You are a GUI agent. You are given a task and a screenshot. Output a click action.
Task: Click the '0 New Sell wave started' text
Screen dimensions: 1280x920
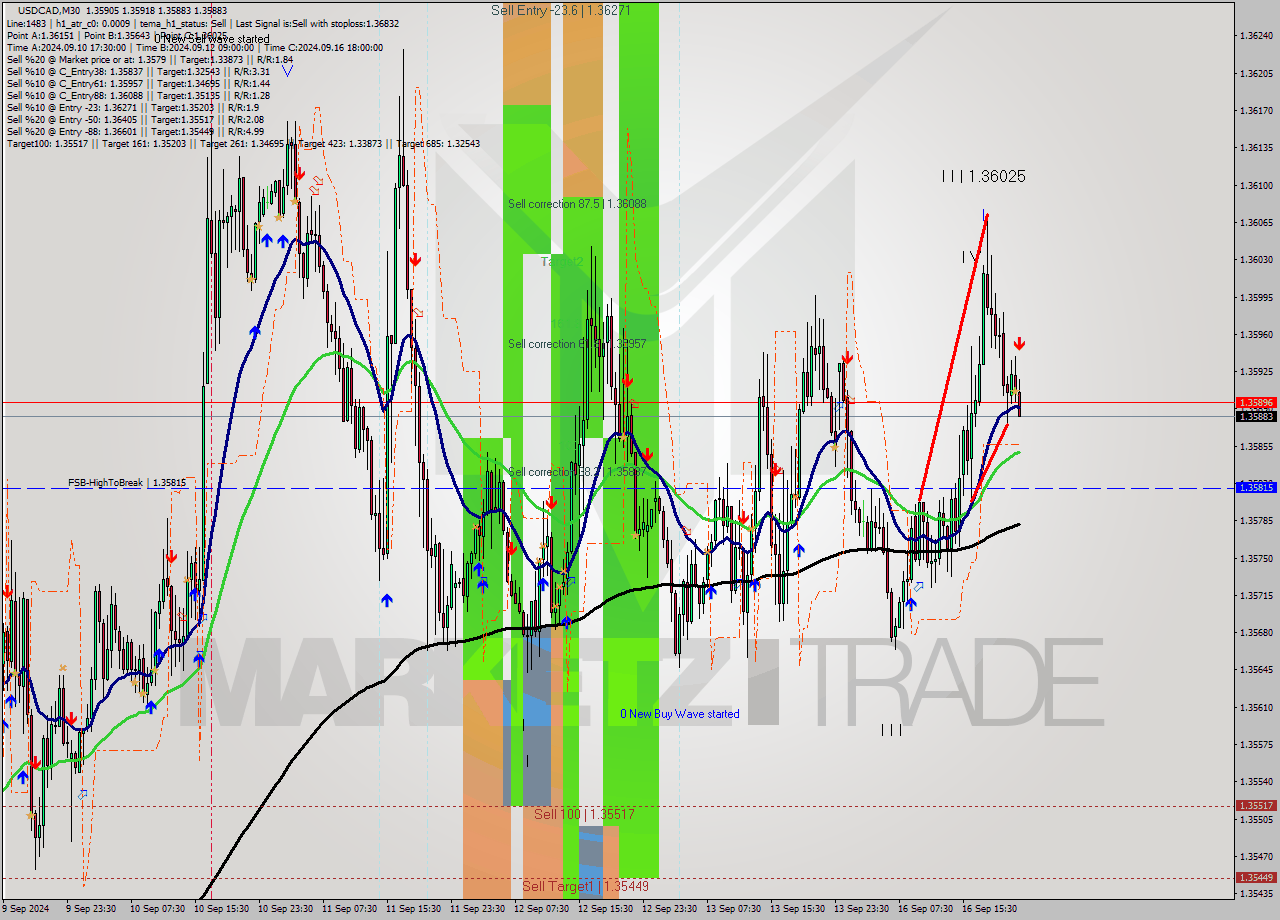point(211,39)
